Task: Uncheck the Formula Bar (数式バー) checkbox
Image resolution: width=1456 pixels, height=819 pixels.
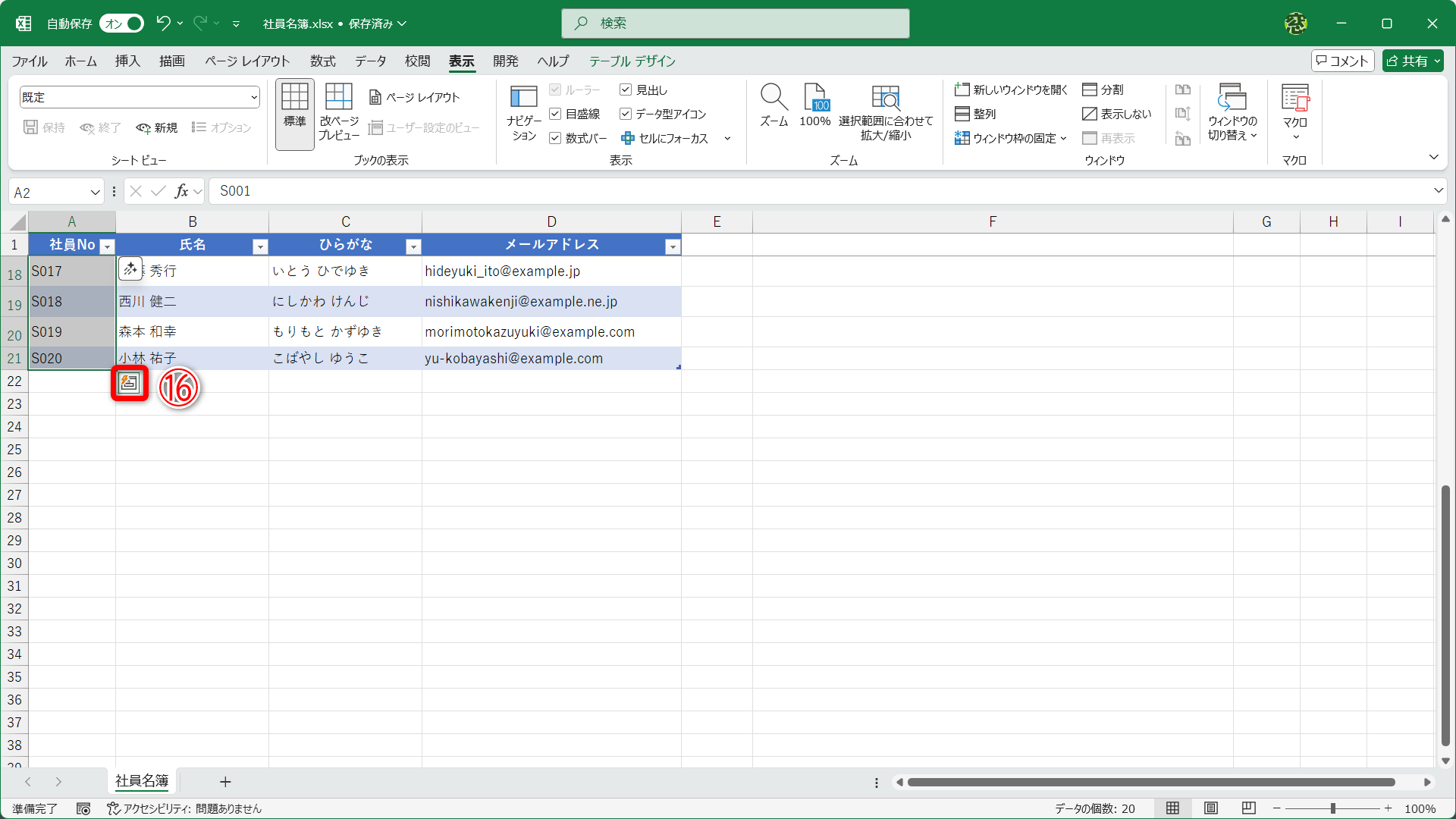Action: point(555,138)
